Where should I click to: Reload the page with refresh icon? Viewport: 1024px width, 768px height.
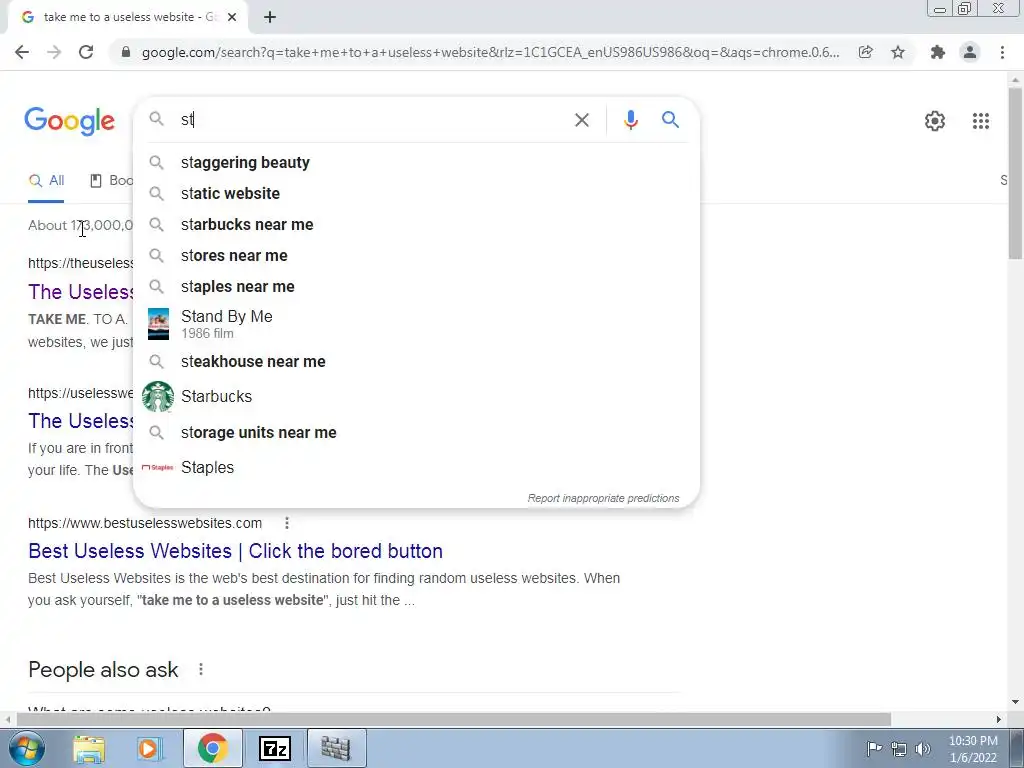coord(86,52)
